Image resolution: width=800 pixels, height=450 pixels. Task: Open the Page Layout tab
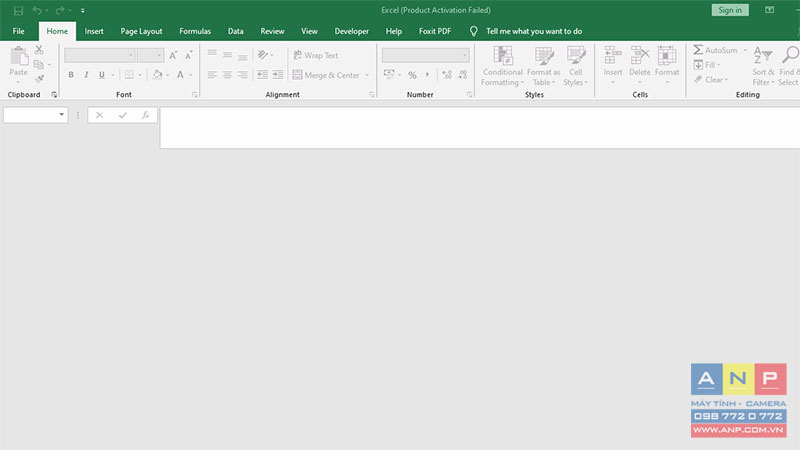pyautogui.click(x=141, y=31)
